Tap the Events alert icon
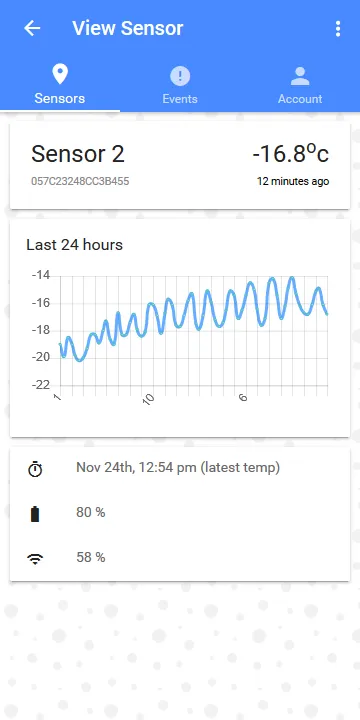The height and width of the screenshot is (720, 360). coord(180,76)
